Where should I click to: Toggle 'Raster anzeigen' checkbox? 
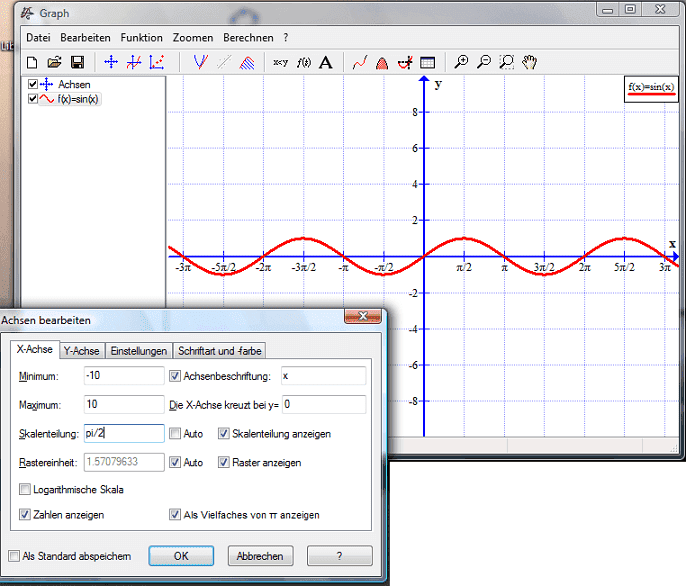pos(224,463)
